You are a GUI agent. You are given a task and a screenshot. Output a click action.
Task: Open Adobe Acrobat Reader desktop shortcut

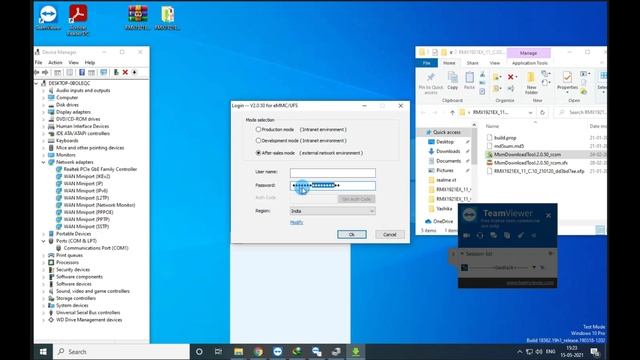(x=78, y=20)
